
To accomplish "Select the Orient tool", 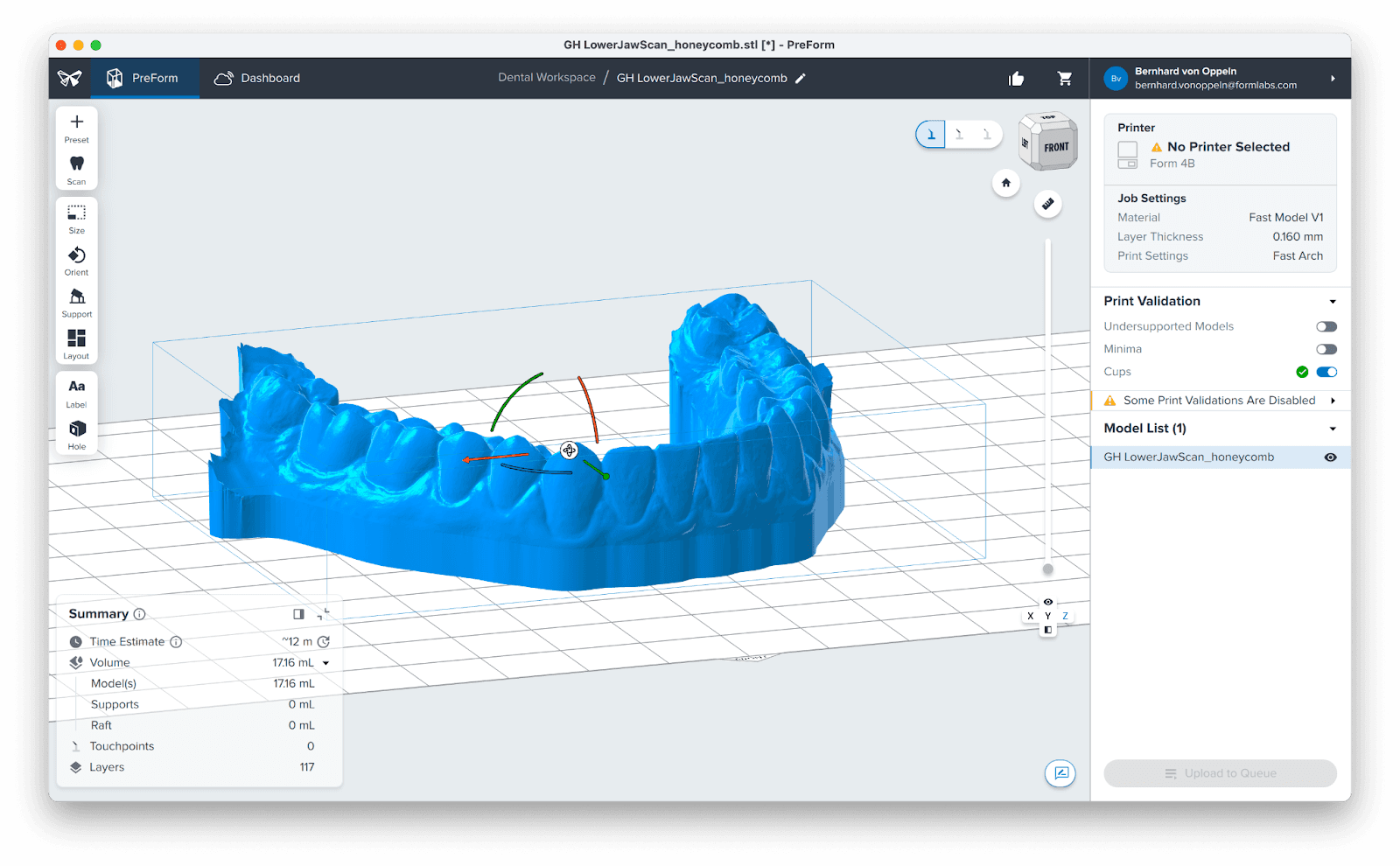I will point(76,259).
